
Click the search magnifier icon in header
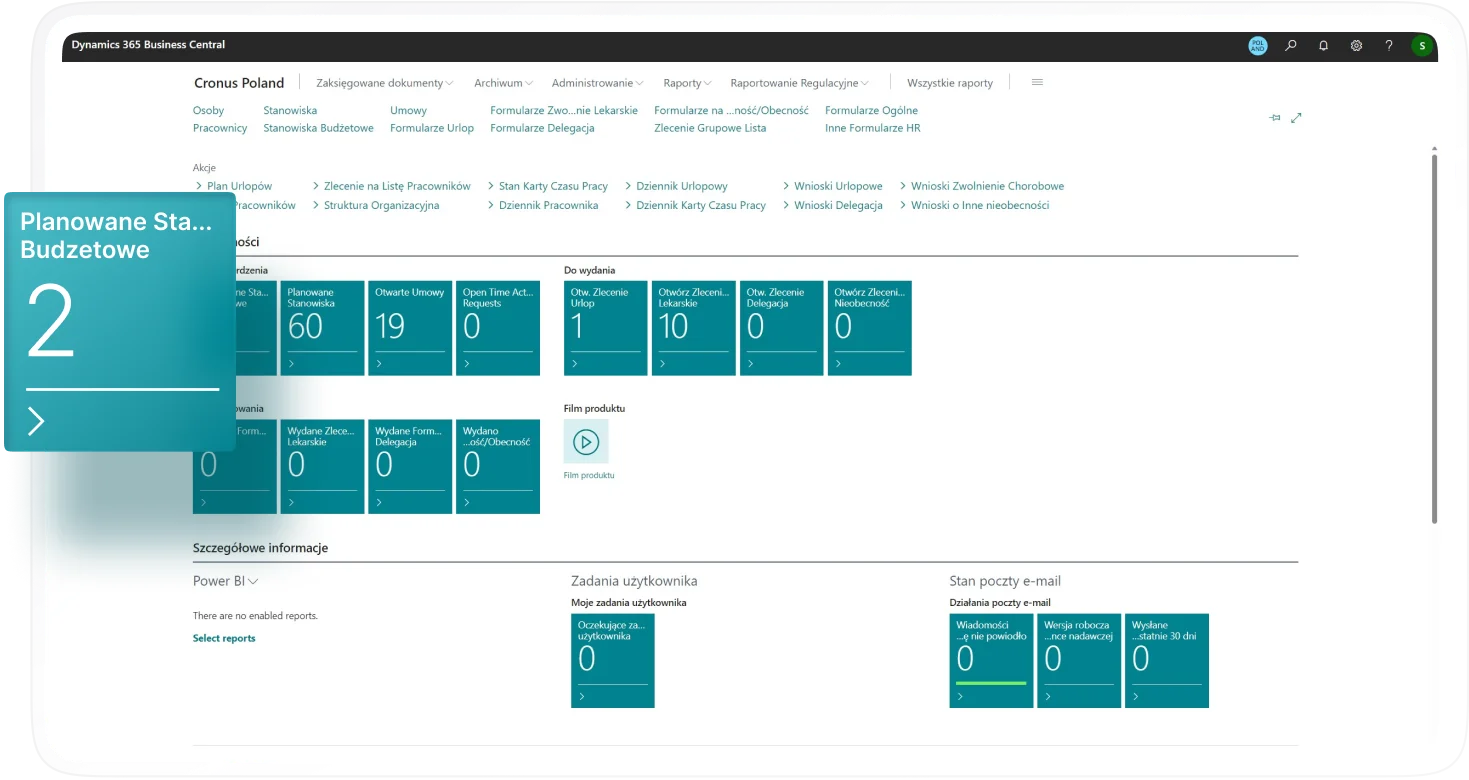point(1291,45)
